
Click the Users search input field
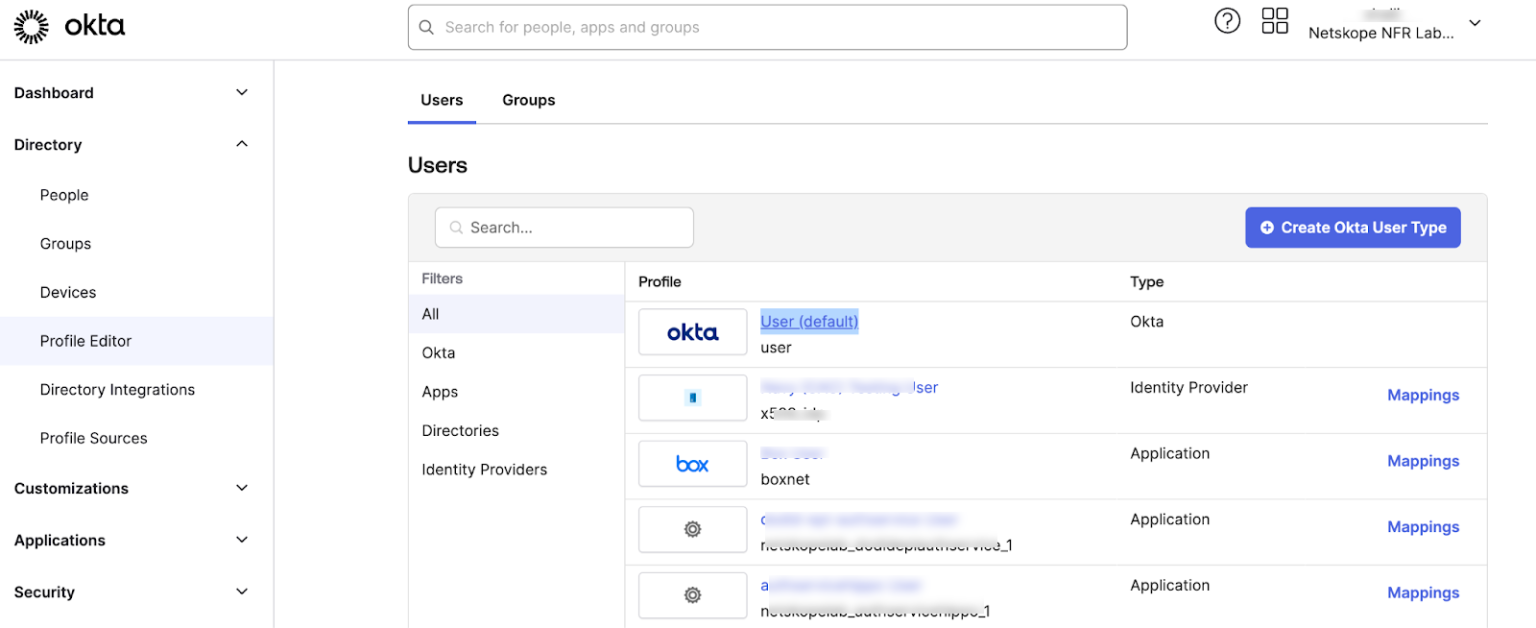563,227
